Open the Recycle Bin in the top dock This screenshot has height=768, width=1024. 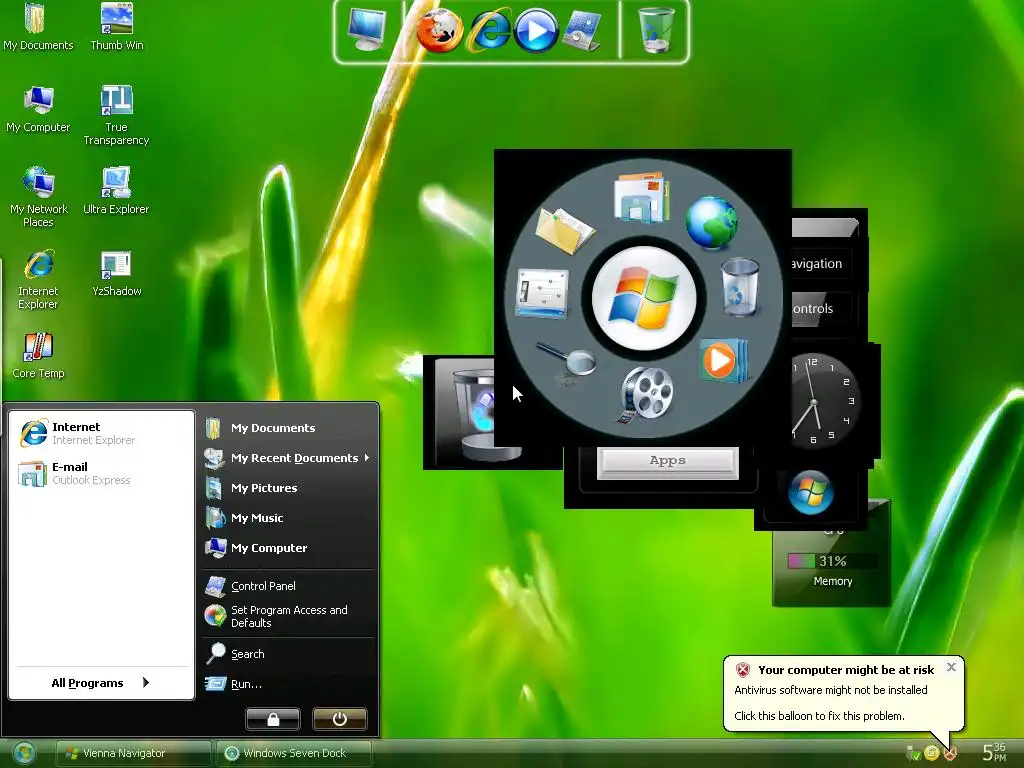(x=656, y=30)
